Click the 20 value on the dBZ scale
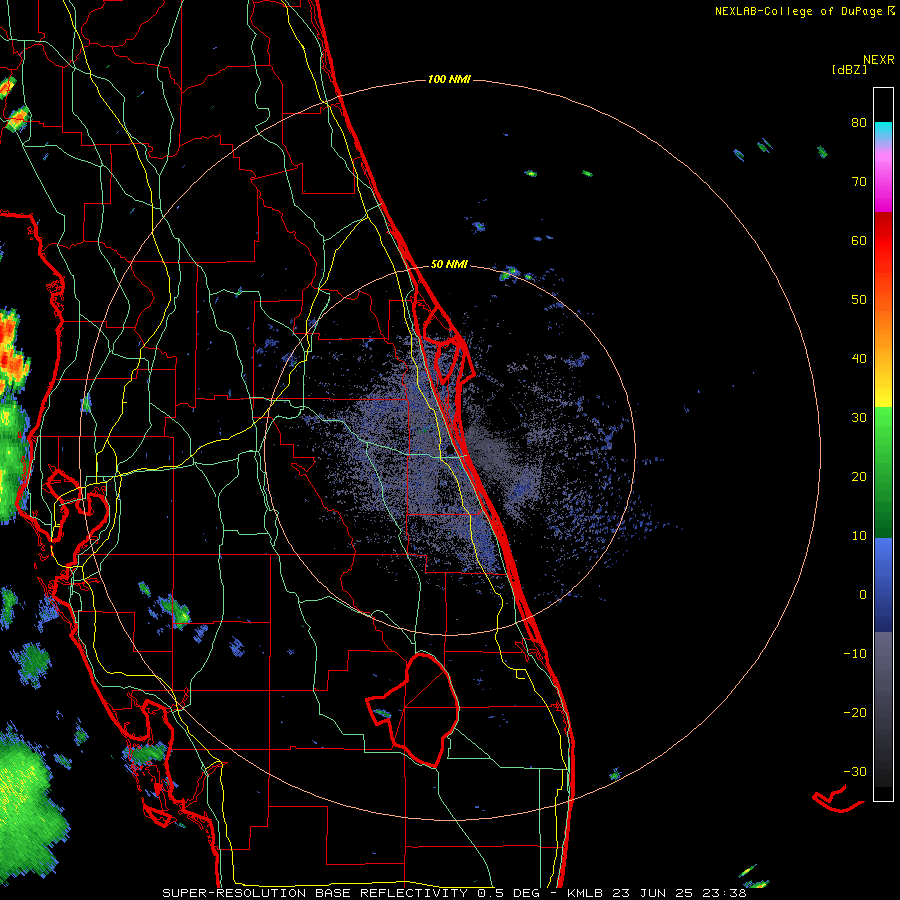Image resolution: width=900 pixels, height=900 pixels. [859, 476]
